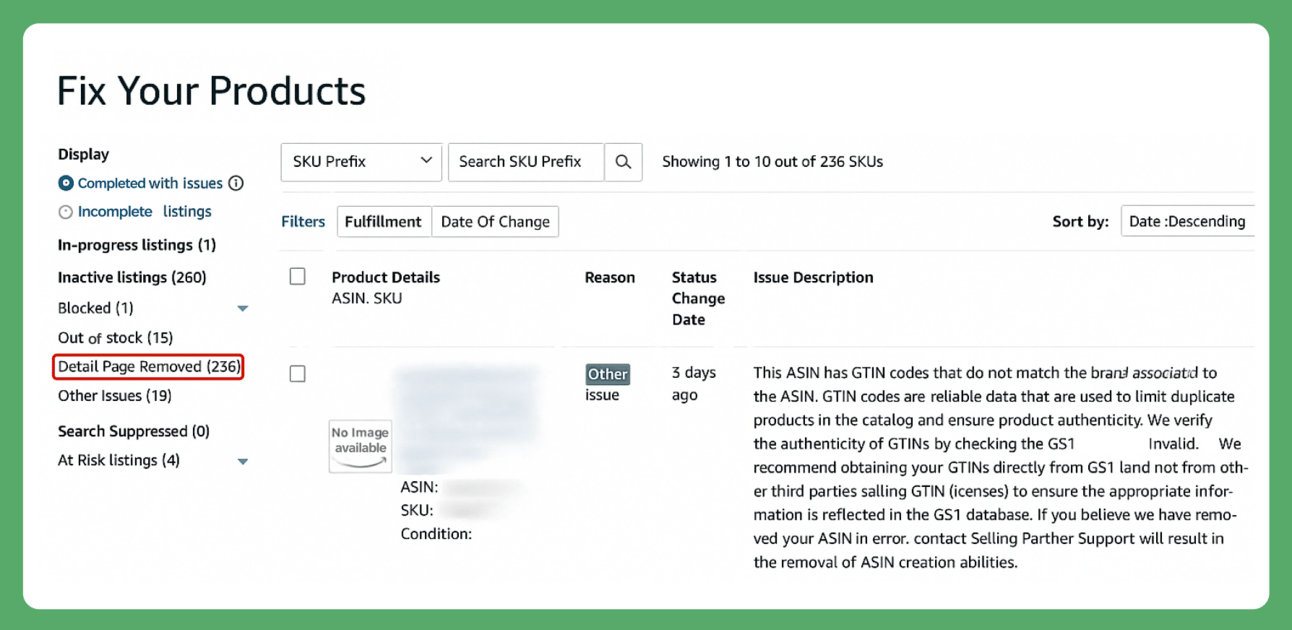Select the Incomplete listings radio button
1292x630 pixels.
[66, 212]
